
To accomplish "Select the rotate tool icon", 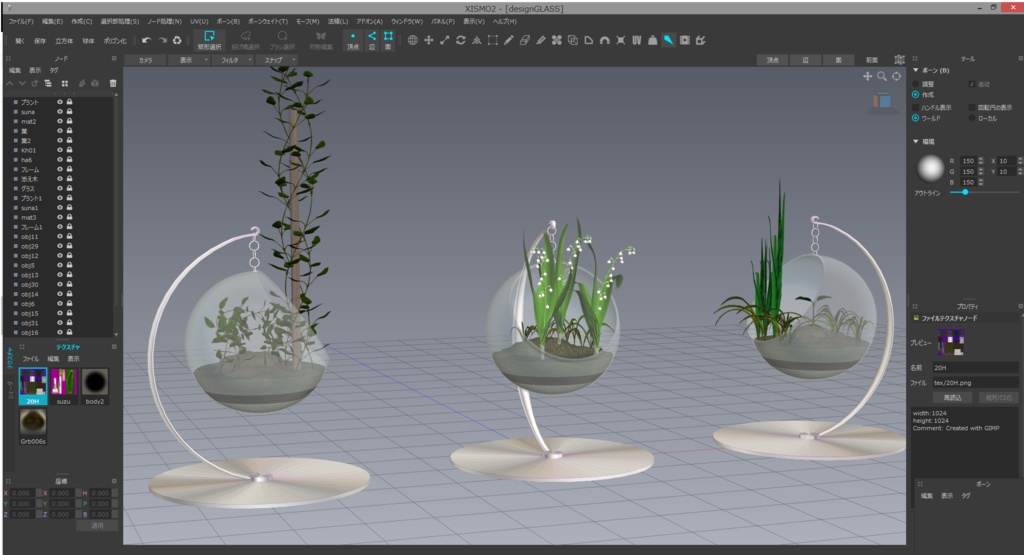I will tap(460, 41).
